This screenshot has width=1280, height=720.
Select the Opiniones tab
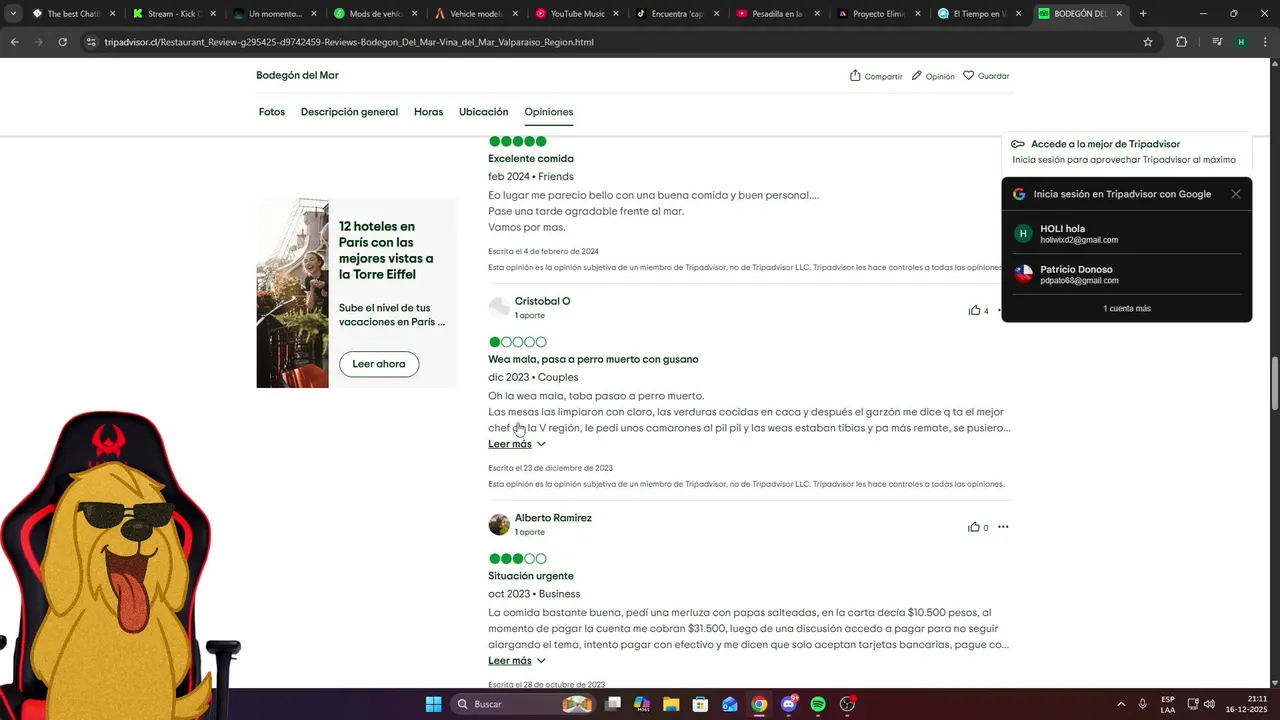point(549,112)
